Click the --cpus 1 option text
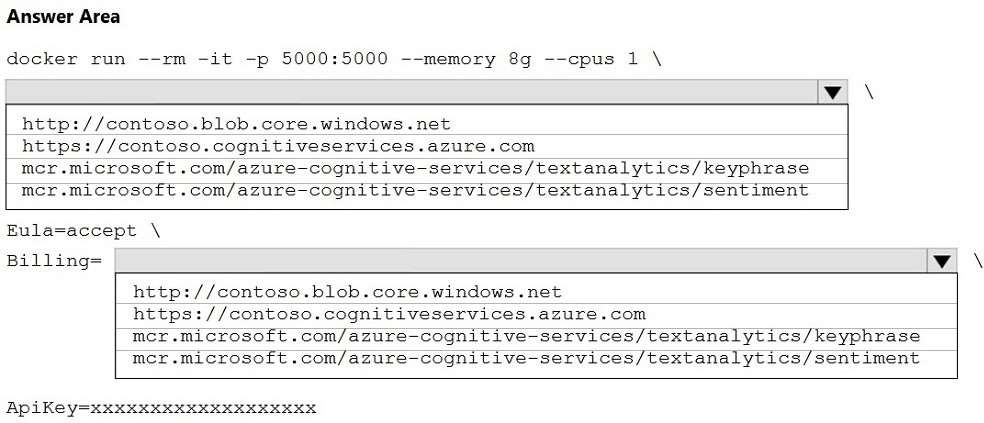This screenshot has height=423, width=984. click(590, 58)
